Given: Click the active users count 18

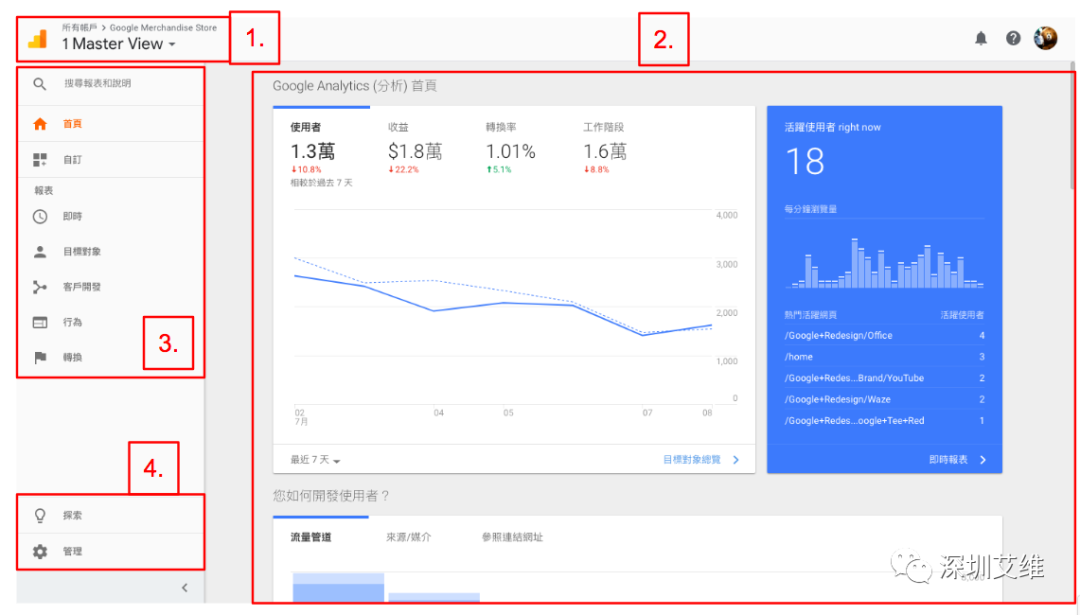Looking at the screenshot, I should click(804, 162).
